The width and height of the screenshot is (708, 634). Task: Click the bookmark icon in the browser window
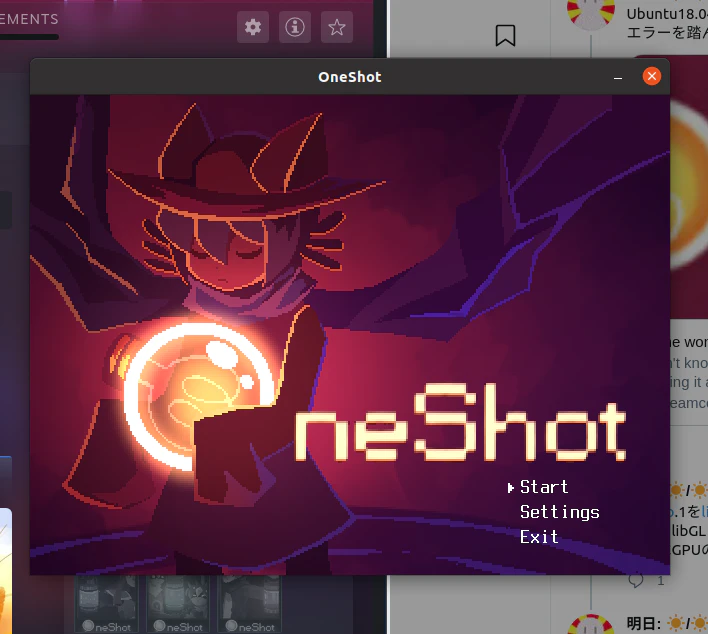505,35
